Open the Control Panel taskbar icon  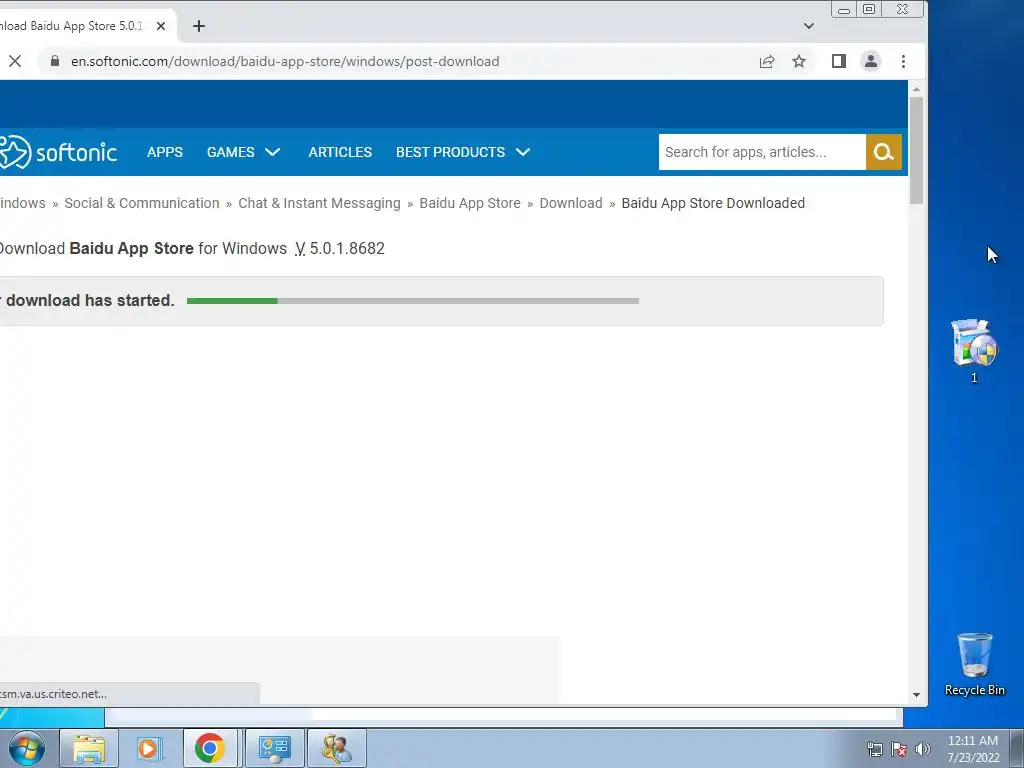click(x=274, y=748)
